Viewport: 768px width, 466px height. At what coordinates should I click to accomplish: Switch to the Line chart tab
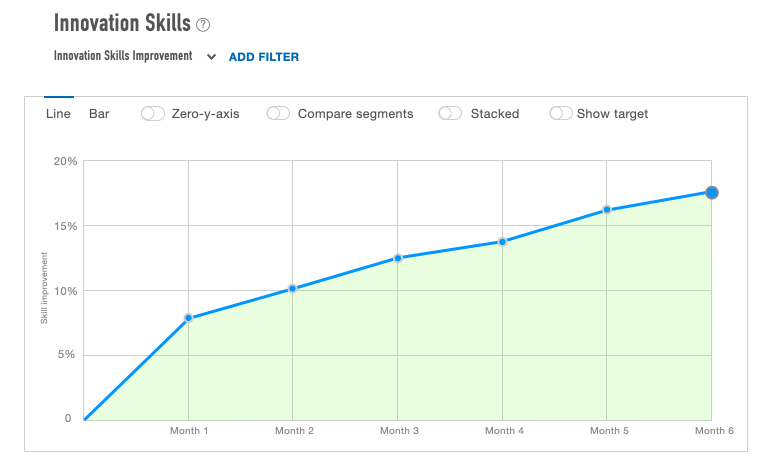coord(58,114)
